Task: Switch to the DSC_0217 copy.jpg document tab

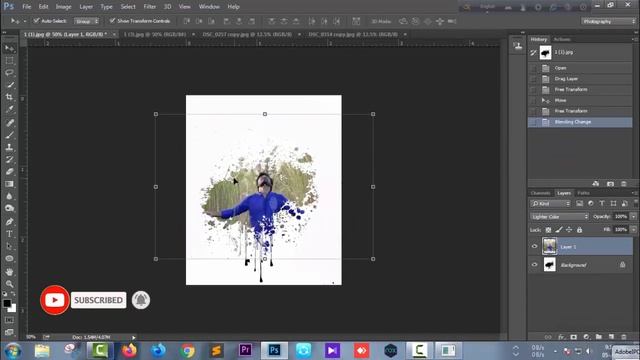Action: 247,34
